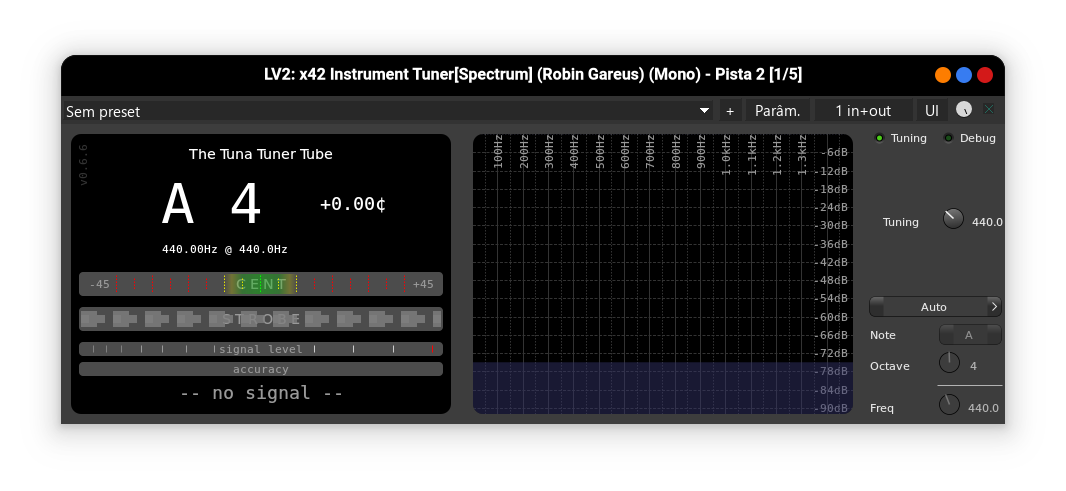Click the Tuning value 440.0
Image resolution: width=1066 pixels, height=491 pixels.
click(987, 222)
